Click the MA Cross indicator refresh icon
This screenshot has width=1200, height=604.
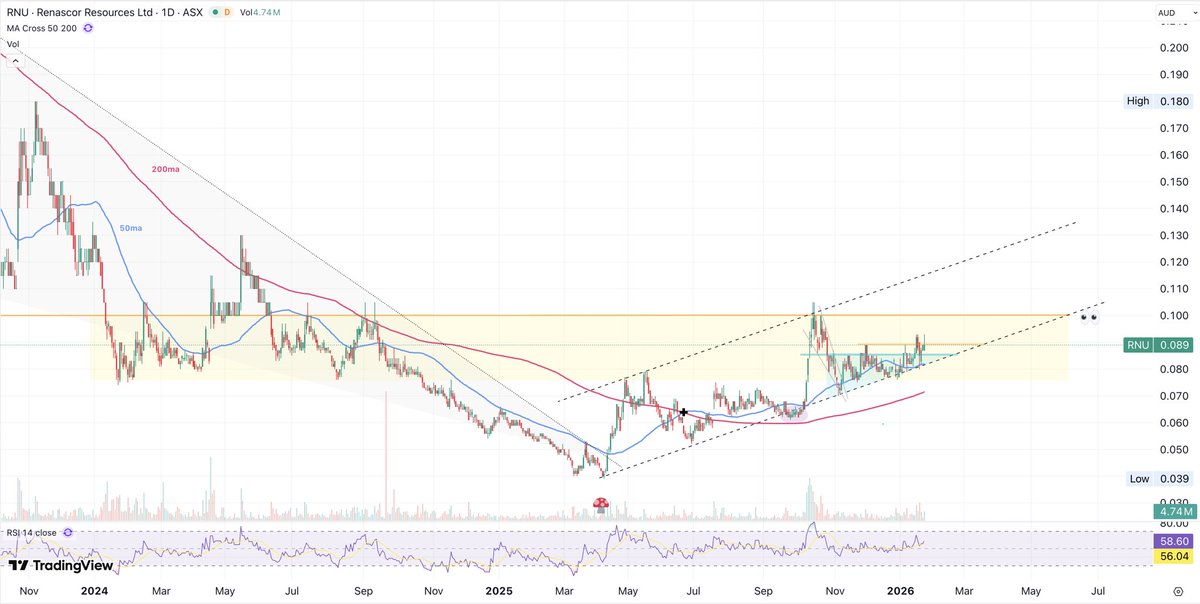pyautogui.click(x=88, y=28)
